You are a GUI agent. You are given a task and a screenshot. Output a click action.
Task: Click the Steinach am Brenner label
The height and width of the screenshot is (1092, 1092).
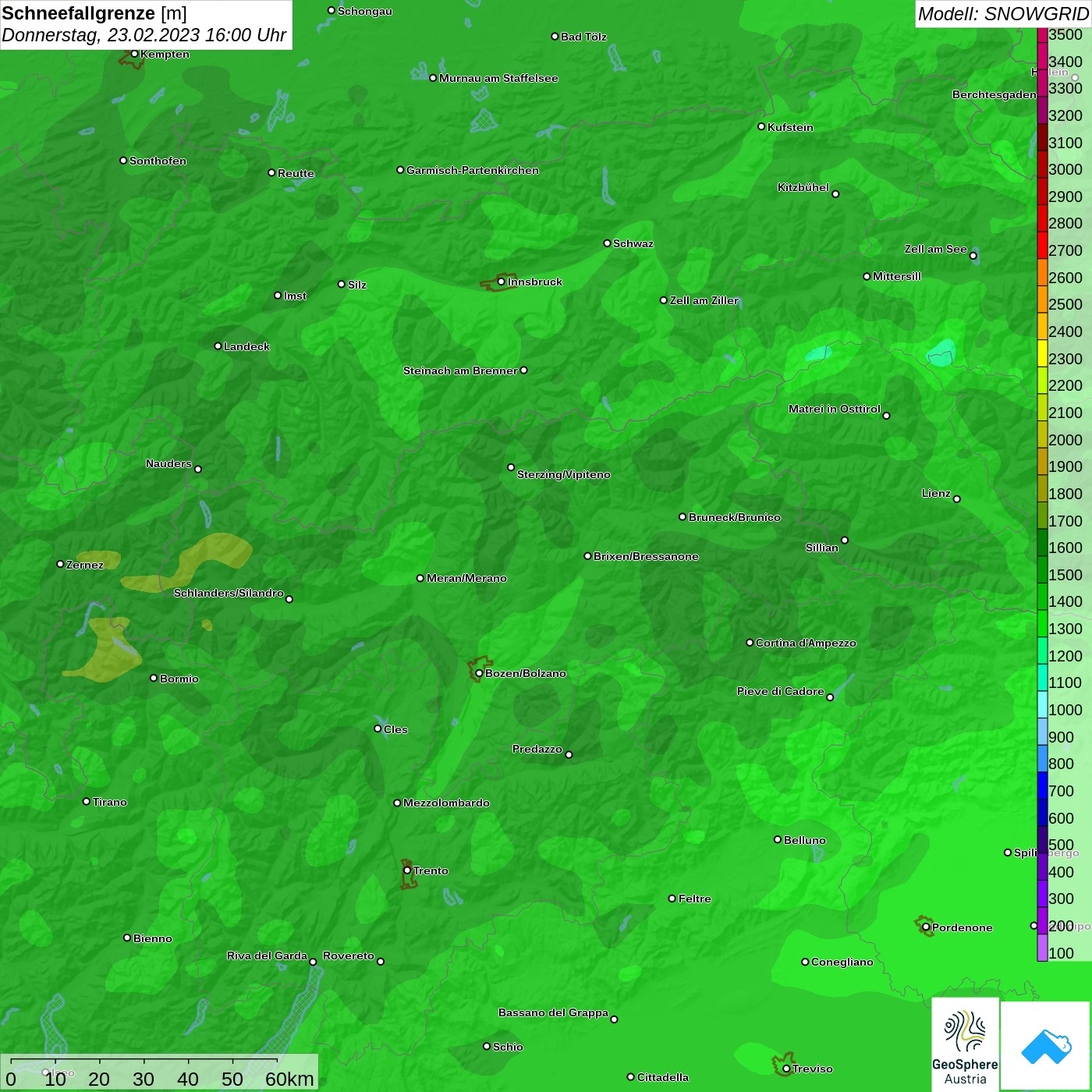(x=460, y=370)
